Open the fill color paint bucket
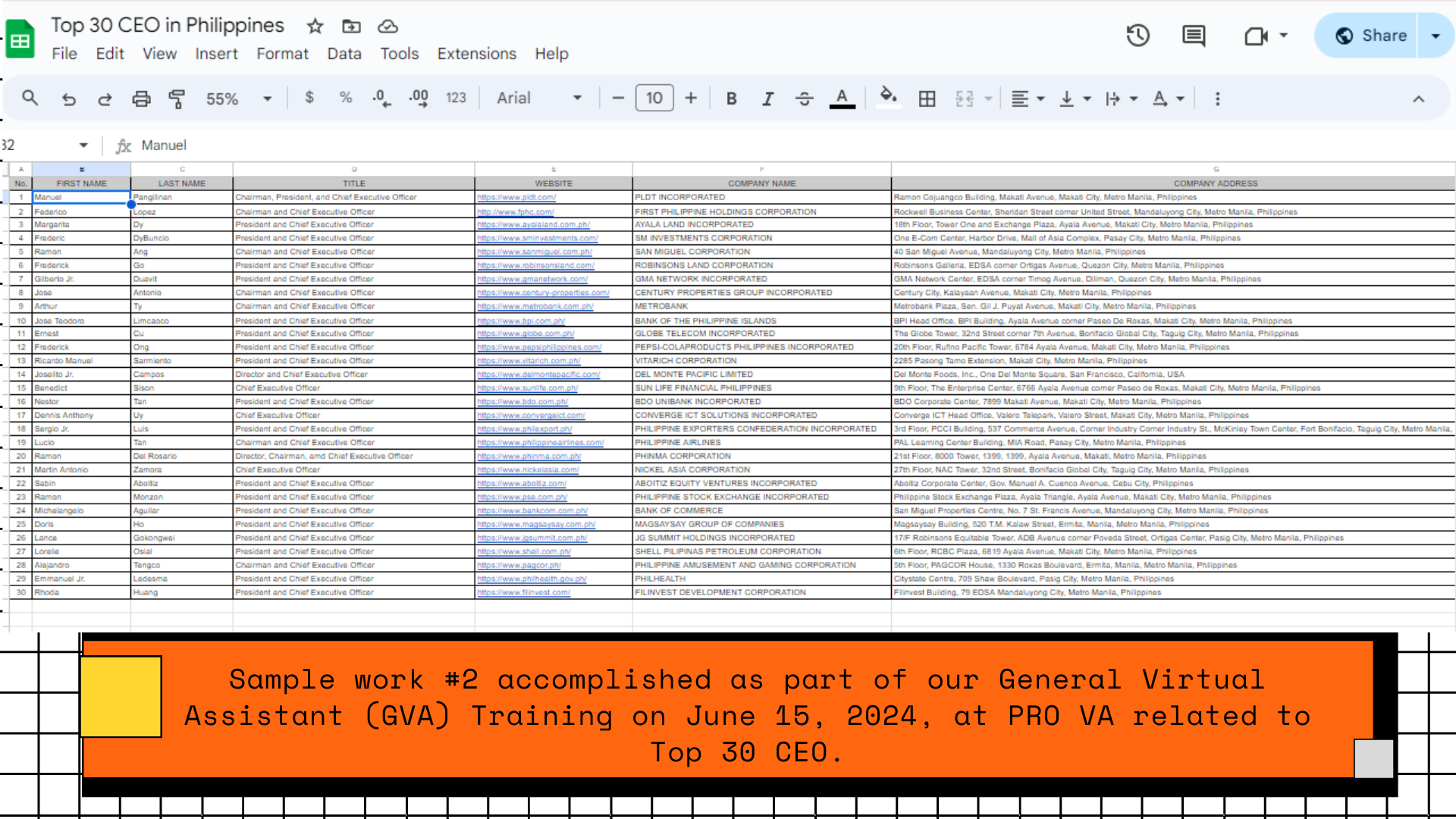1456x819 pixels. tap(888, 97)
